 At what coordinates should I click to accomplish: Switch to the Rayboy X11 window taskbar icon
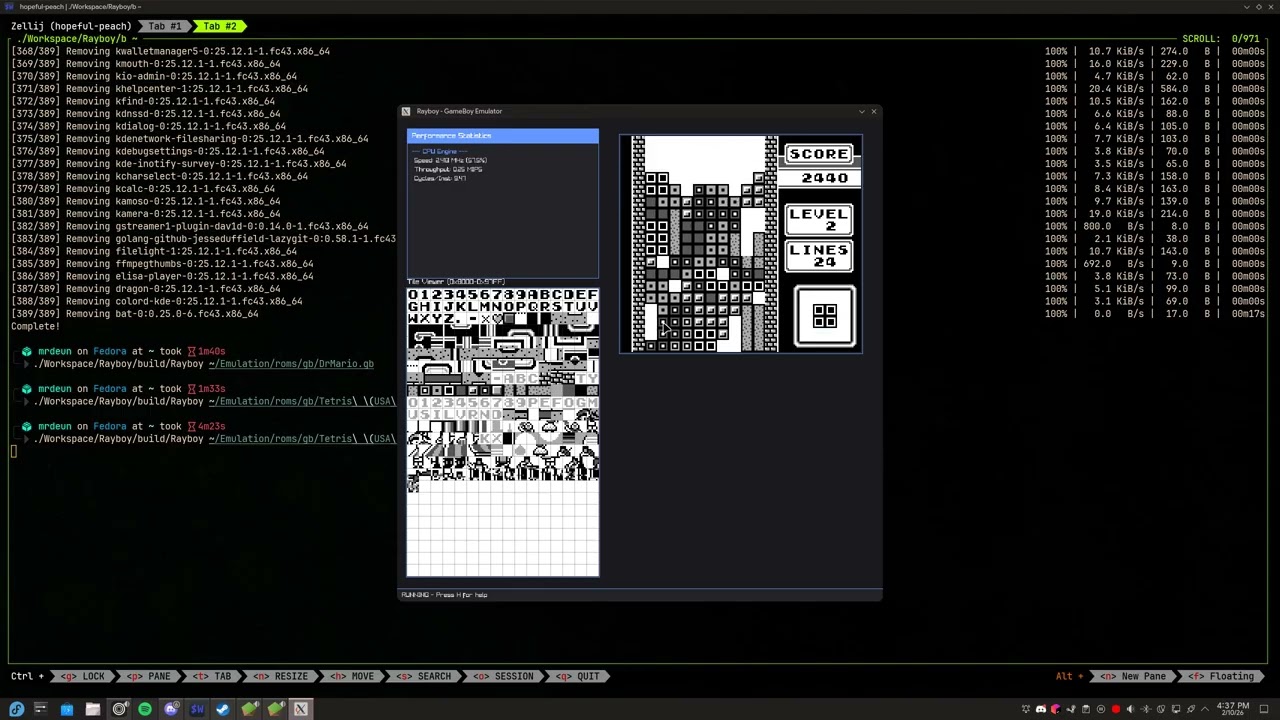tap(300, 710)
